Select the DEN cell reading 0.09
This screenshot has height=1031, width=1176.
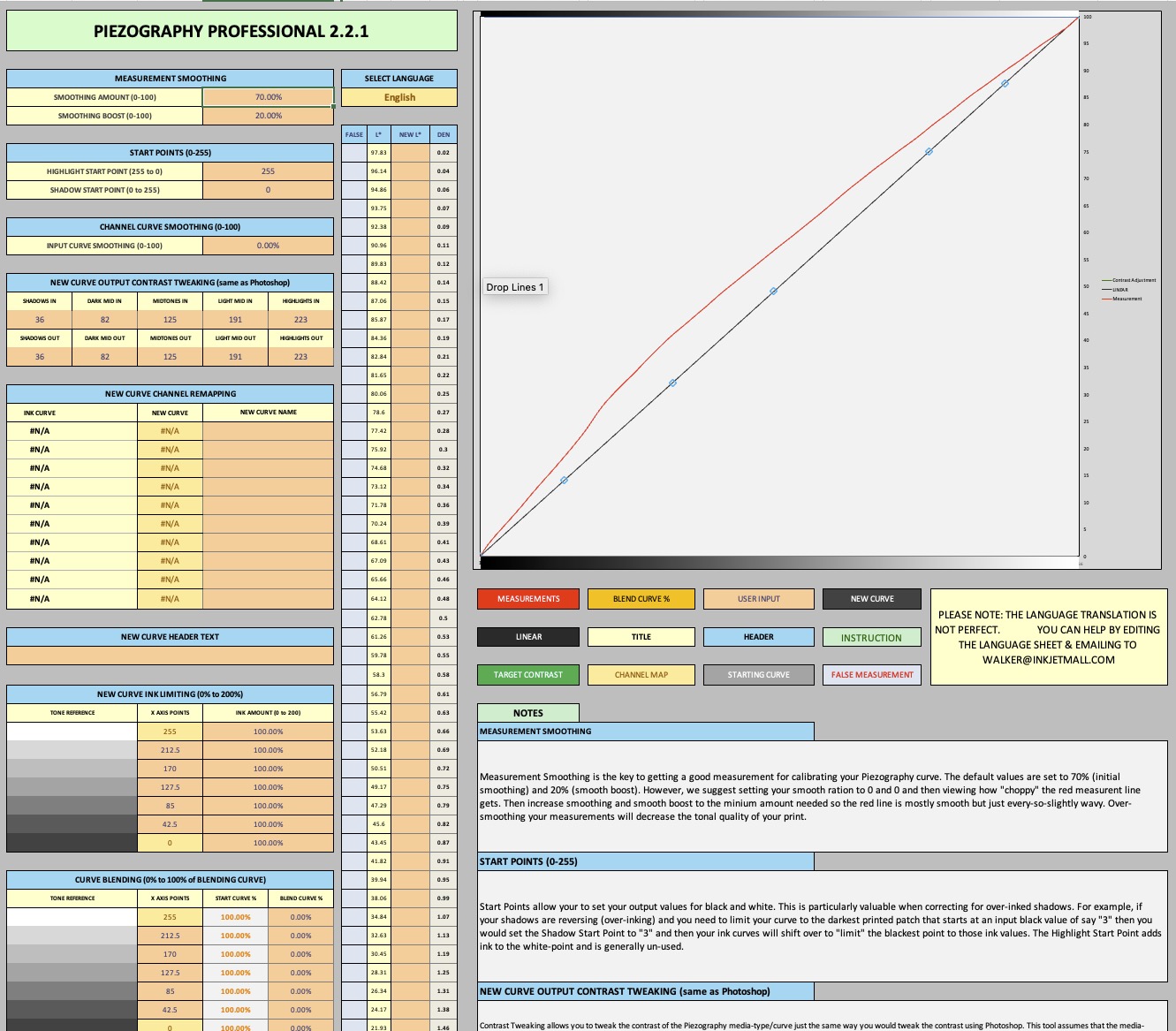coord(444,227)
